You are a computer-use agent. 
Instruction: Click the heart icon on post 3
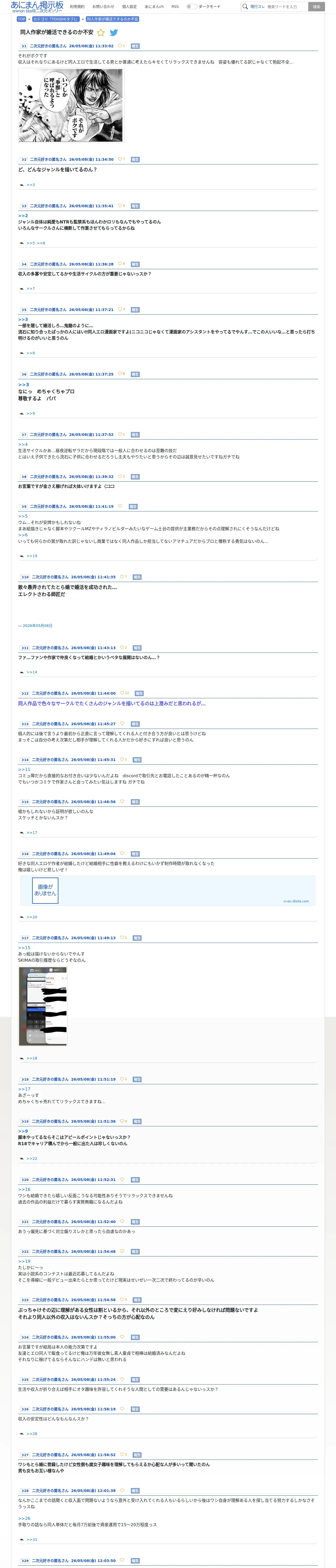tap(120, 206)
